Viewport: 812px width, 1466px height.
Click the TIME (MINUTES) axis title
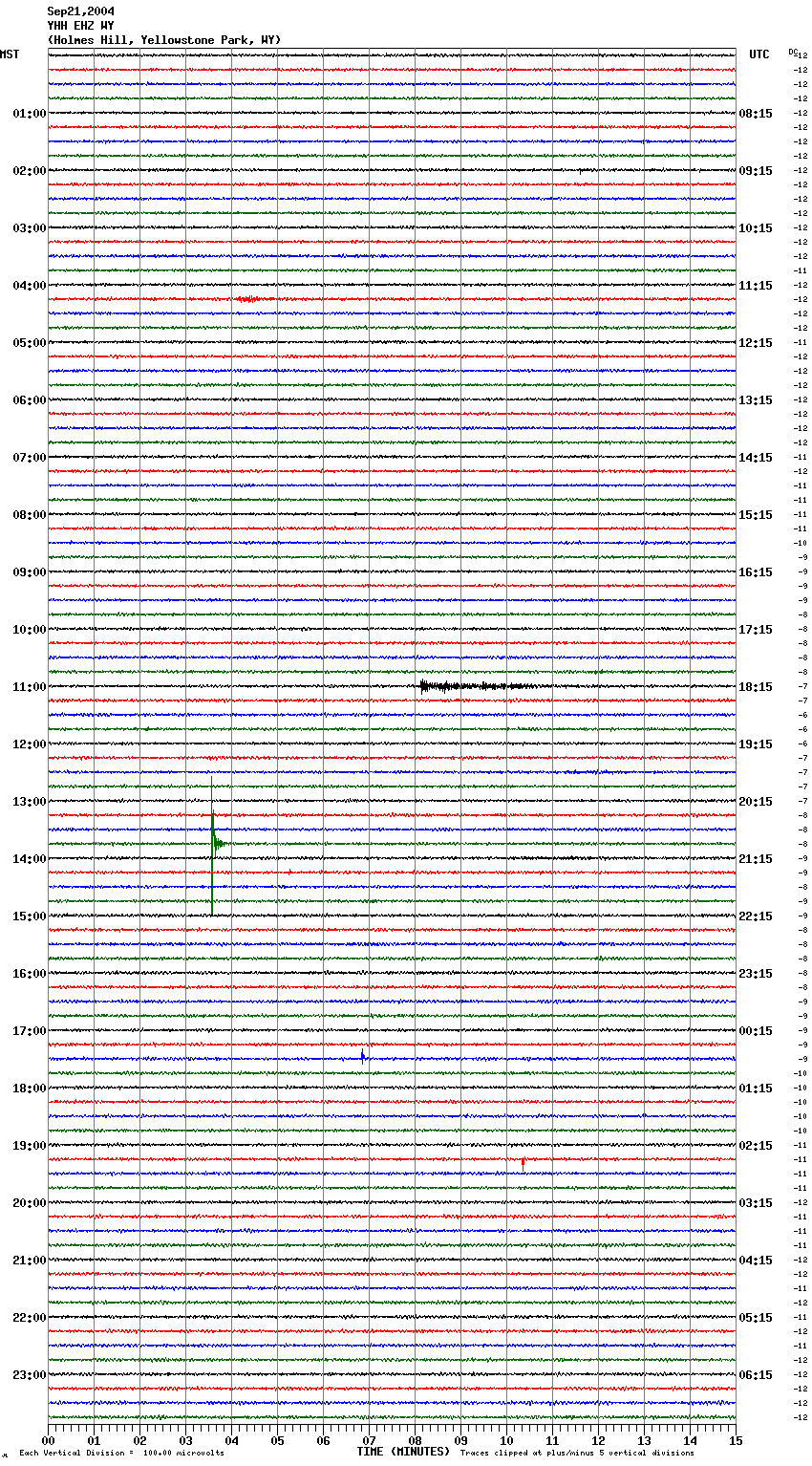tap(403, 1452)
